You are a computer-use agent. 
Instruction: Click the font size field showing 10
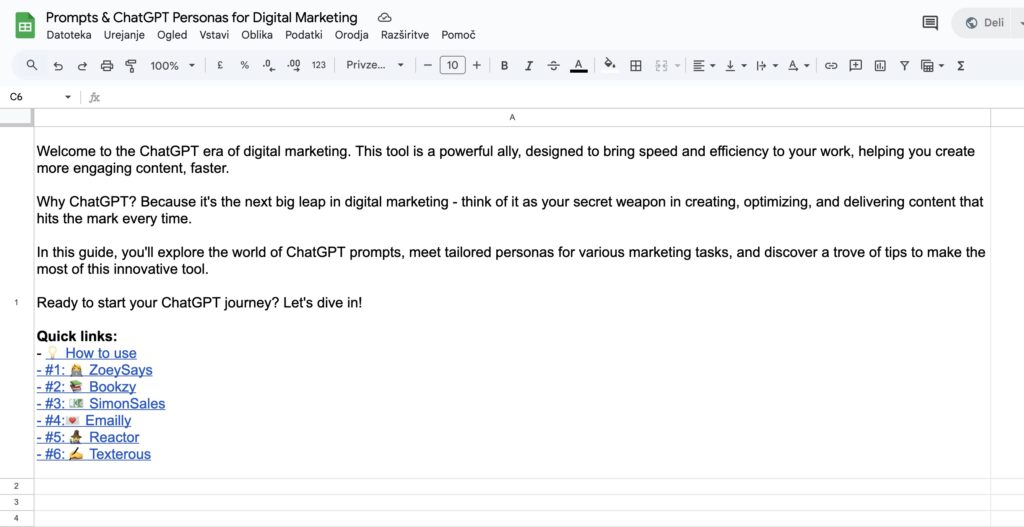click(453, 65)
